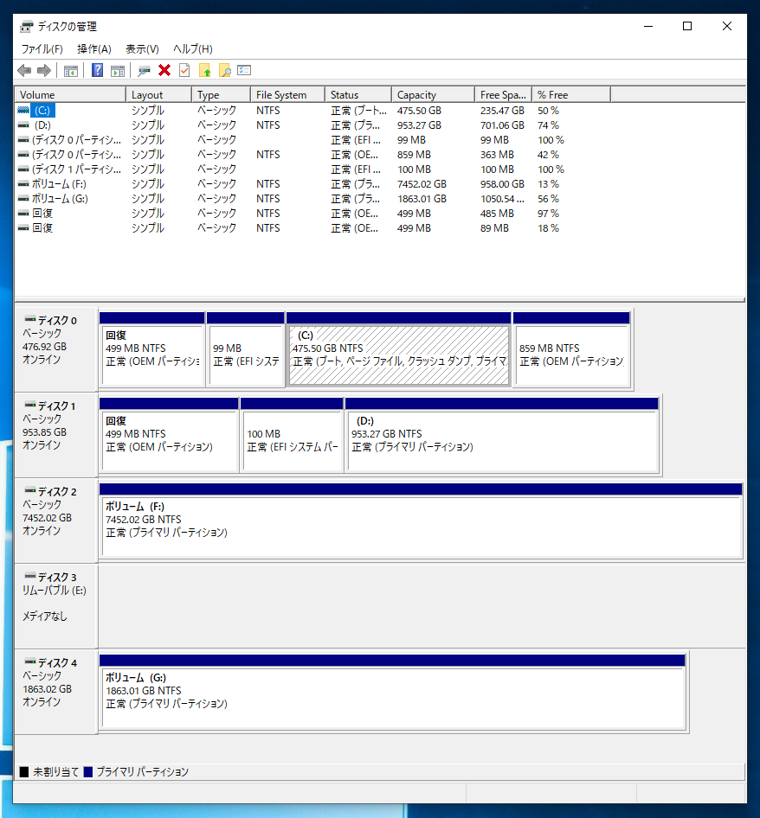Click the show/hide console tree icon
The height and width of the screenshot is (818, 760).
point(71,71)
